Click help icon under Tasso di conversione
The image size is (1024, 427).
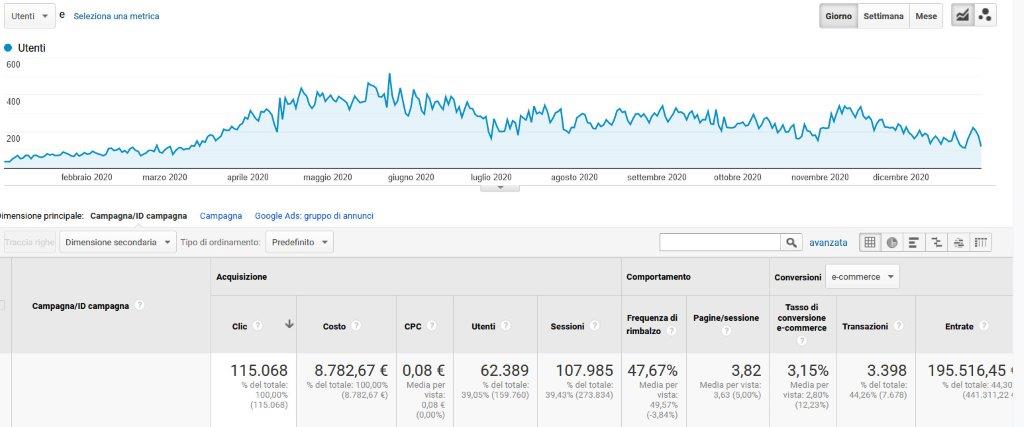[801, 341]
